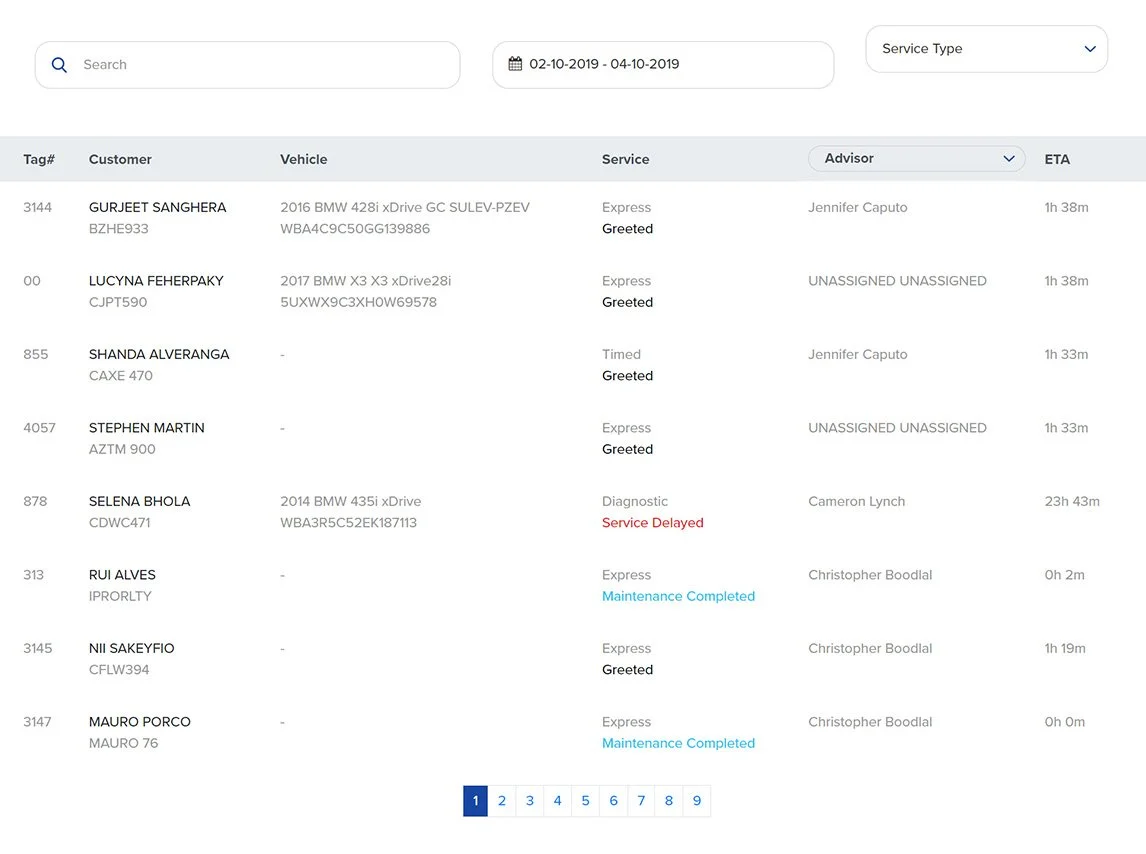Screen dimensions: 1146x854
Task: Go to page 3 of results
Action: [530, 801]
